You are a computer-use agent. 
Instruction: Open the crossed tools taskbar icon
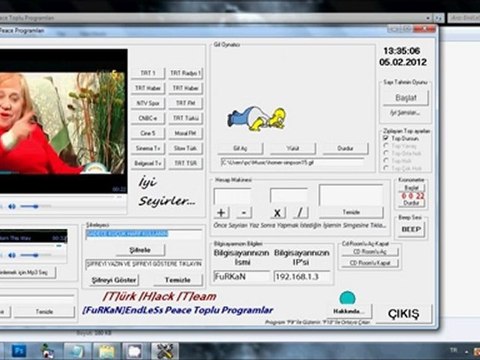(x=165, y=351)
